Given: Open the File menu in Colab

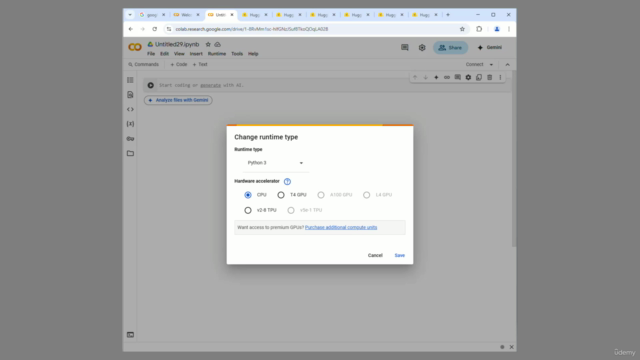Looking at the screenshot, I should pyautogui.click(x=151, y=54).
